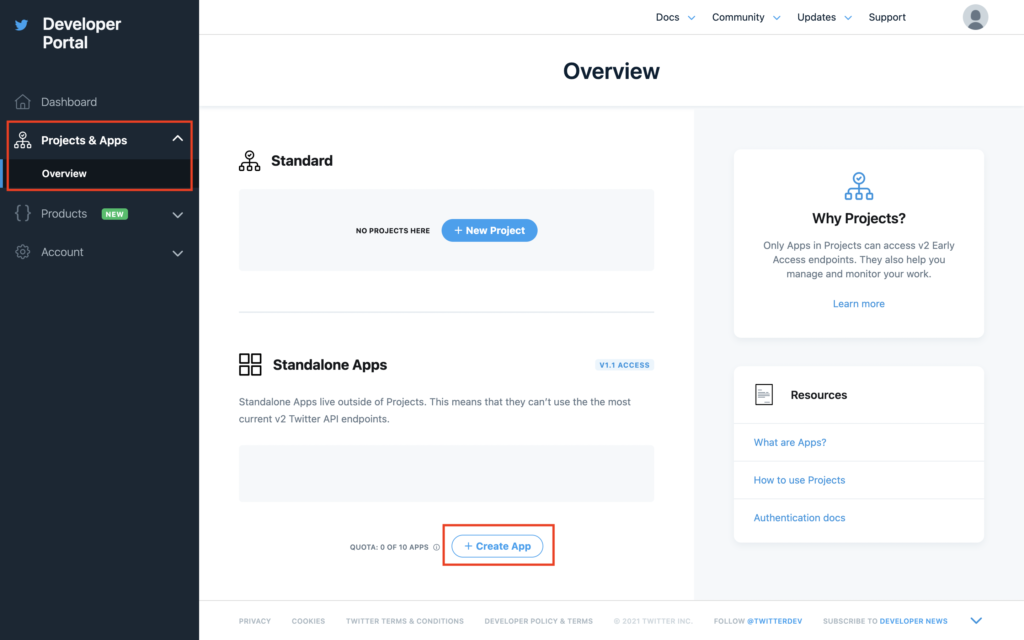1024x640 pixels.
Task: Select Products in the sidebar
Action: click(x=63, y=214)
